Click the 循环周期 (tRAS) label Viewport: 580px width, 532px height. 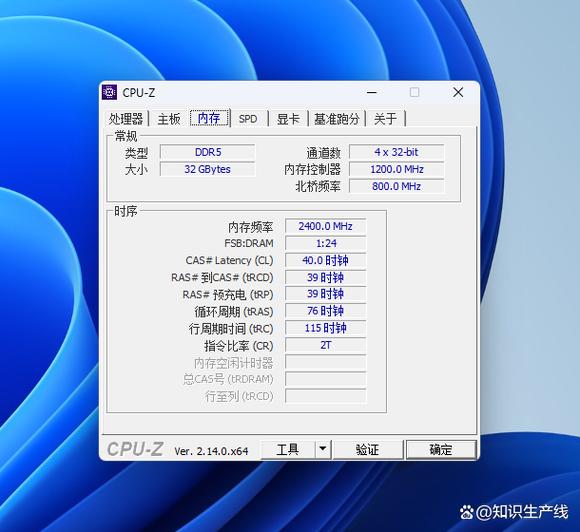point(234,312)
